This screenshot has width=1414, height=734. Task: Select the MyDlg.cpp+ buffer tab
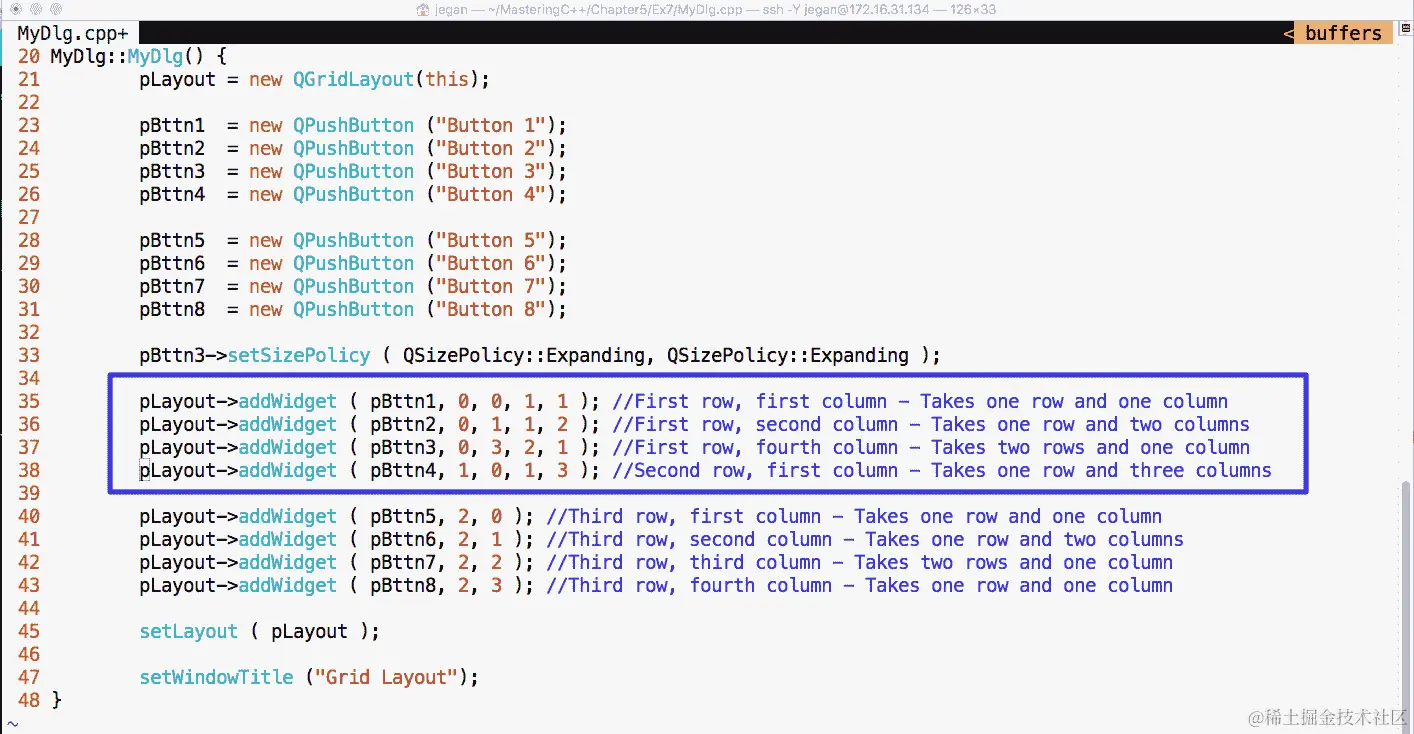72,33
